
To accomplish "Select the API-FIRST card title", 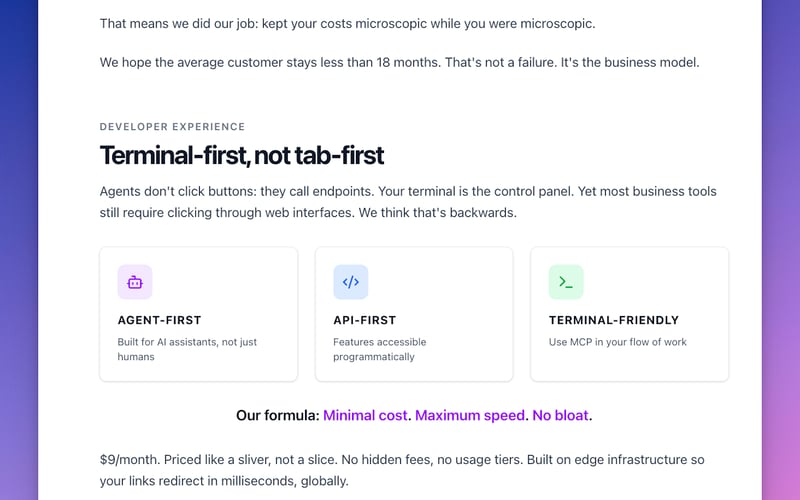I will coord(364,321).
